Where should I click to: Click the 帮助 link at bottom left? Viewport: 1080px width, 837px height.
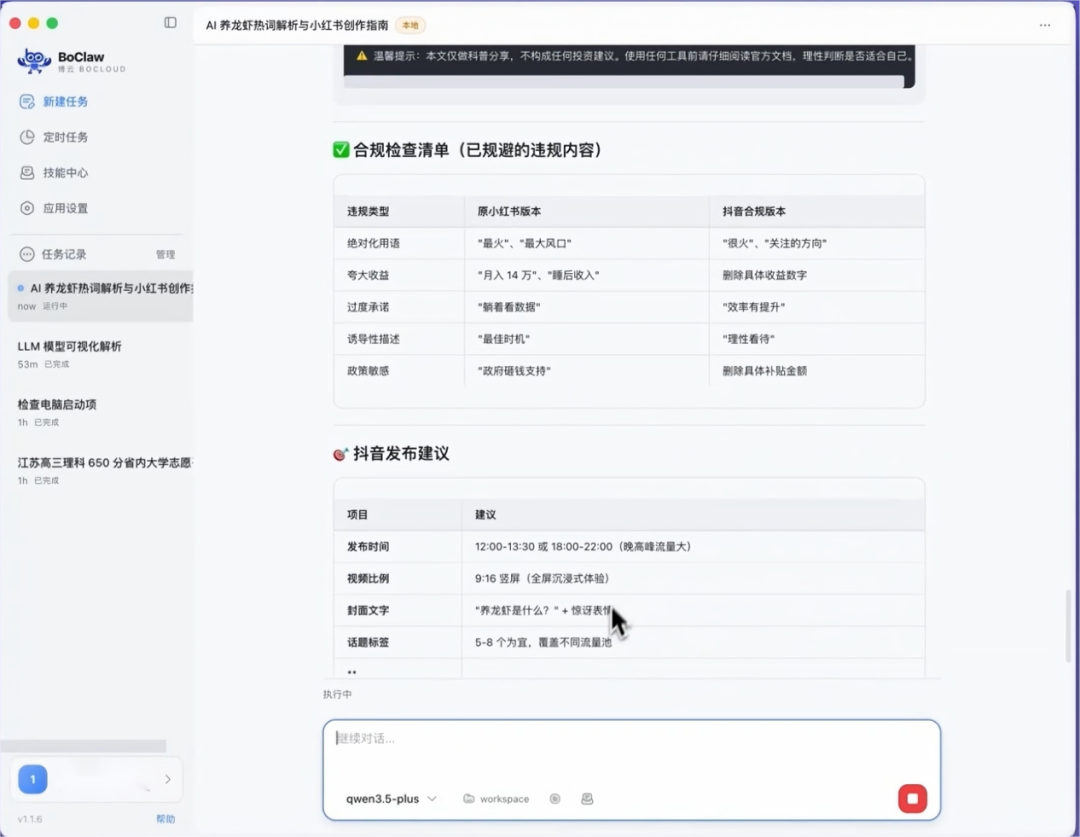click(x=166, y=818)
